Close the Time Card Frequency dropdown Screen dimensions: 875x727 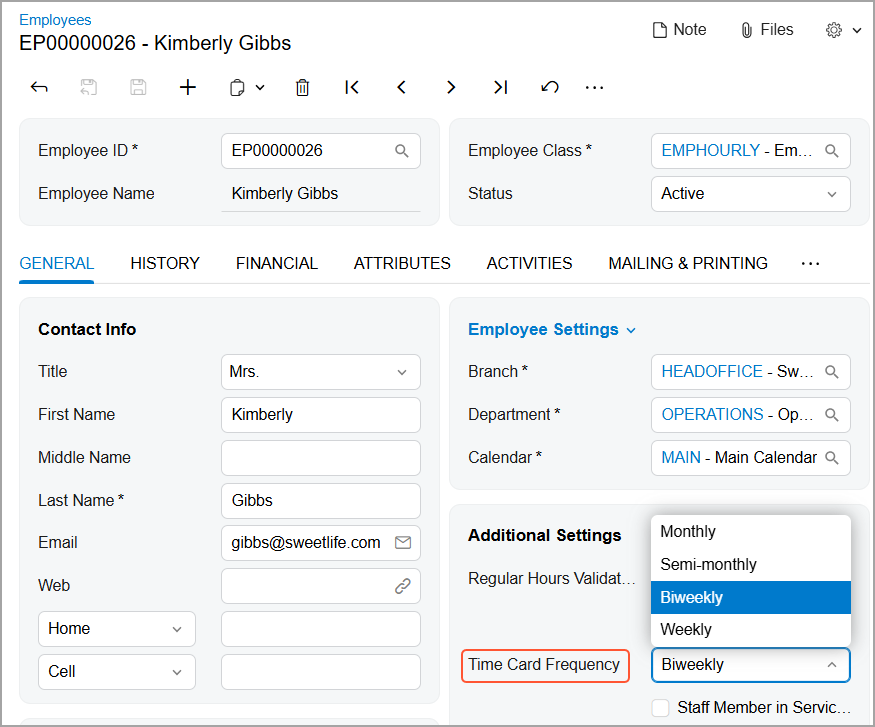[x=831, y=665]
